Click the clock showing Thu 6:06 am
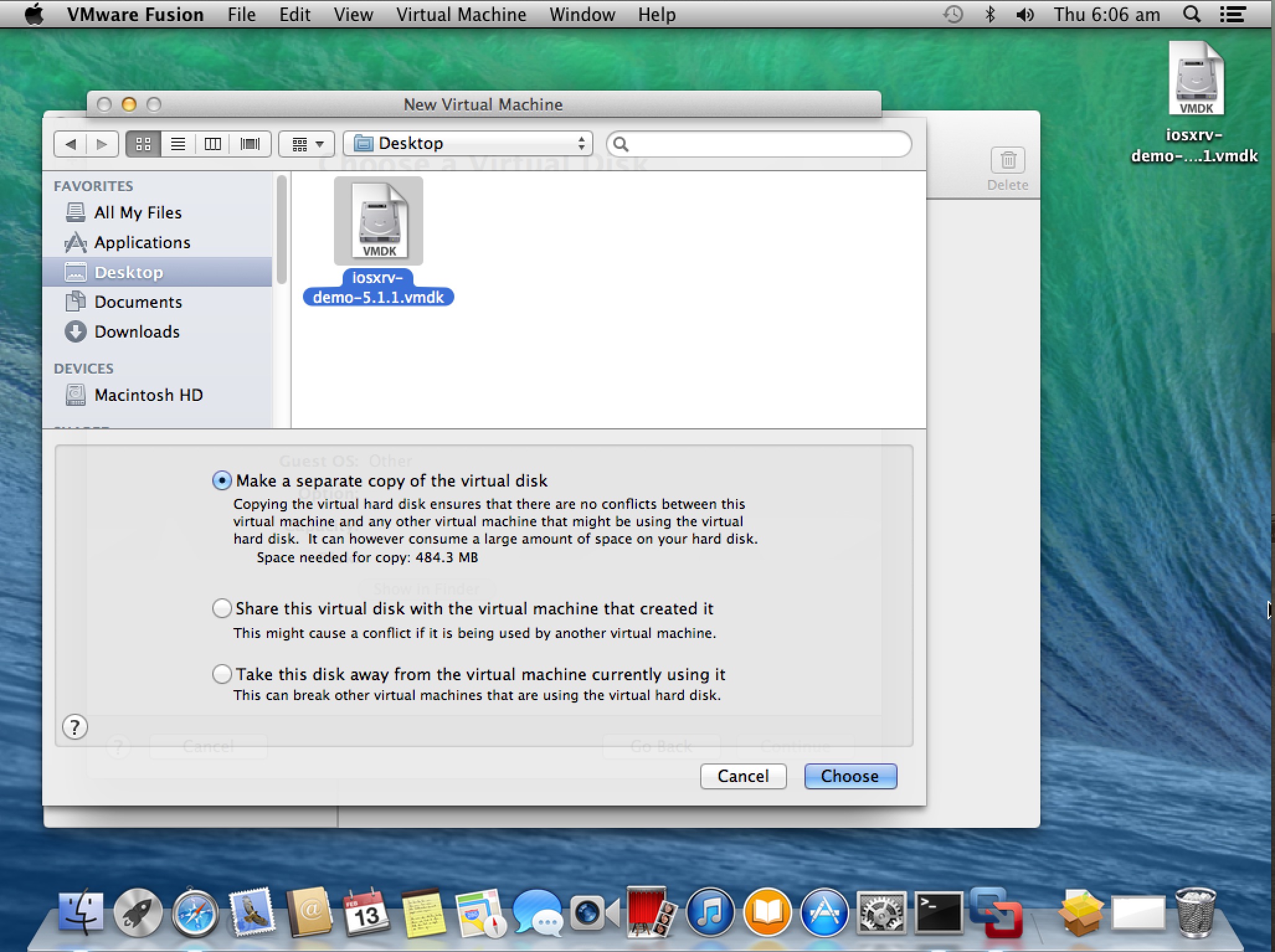The height and width of the screenshot is (952, 1275). (x=1107, y=14)
